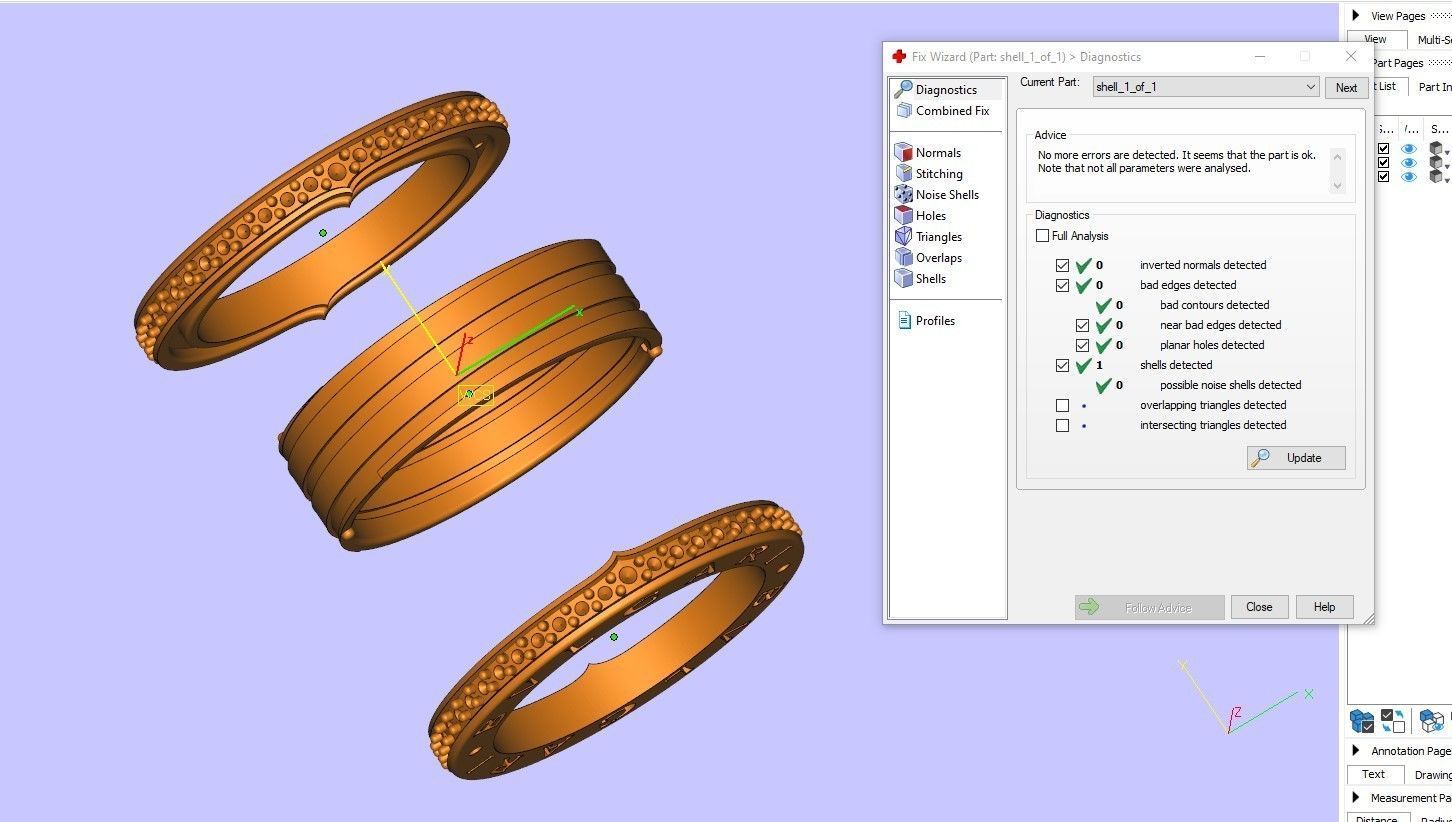The width and height of the screenshot is (1452, 822).
Task: Enable intersecting triangles detection
Action: [1062, 425]
